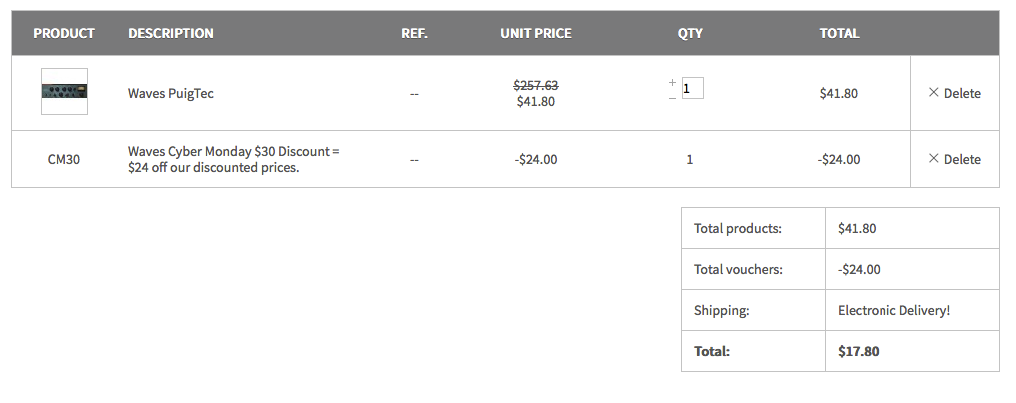Click the Total vouchers -$24.00 value
1016x403 pixels.
point(859,270)
